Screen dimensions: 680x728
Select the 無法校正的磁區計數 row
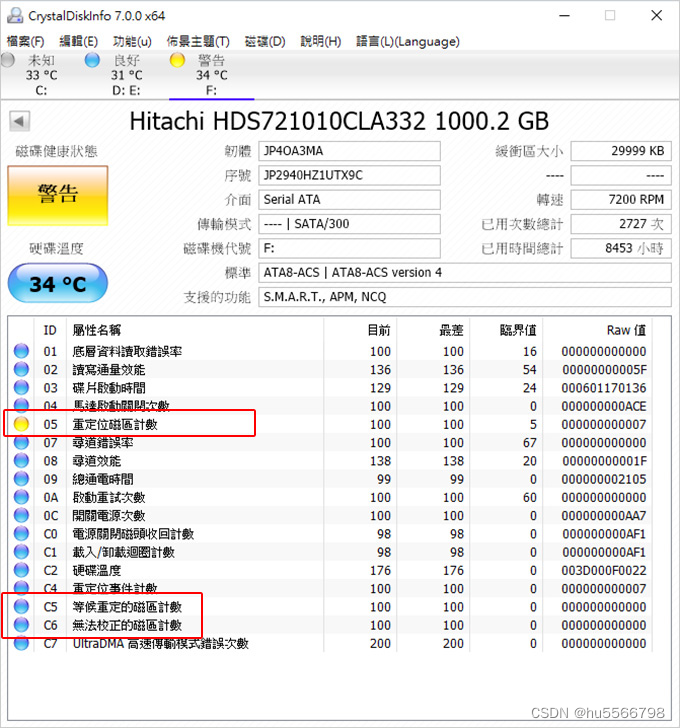(x=330, y=625)
